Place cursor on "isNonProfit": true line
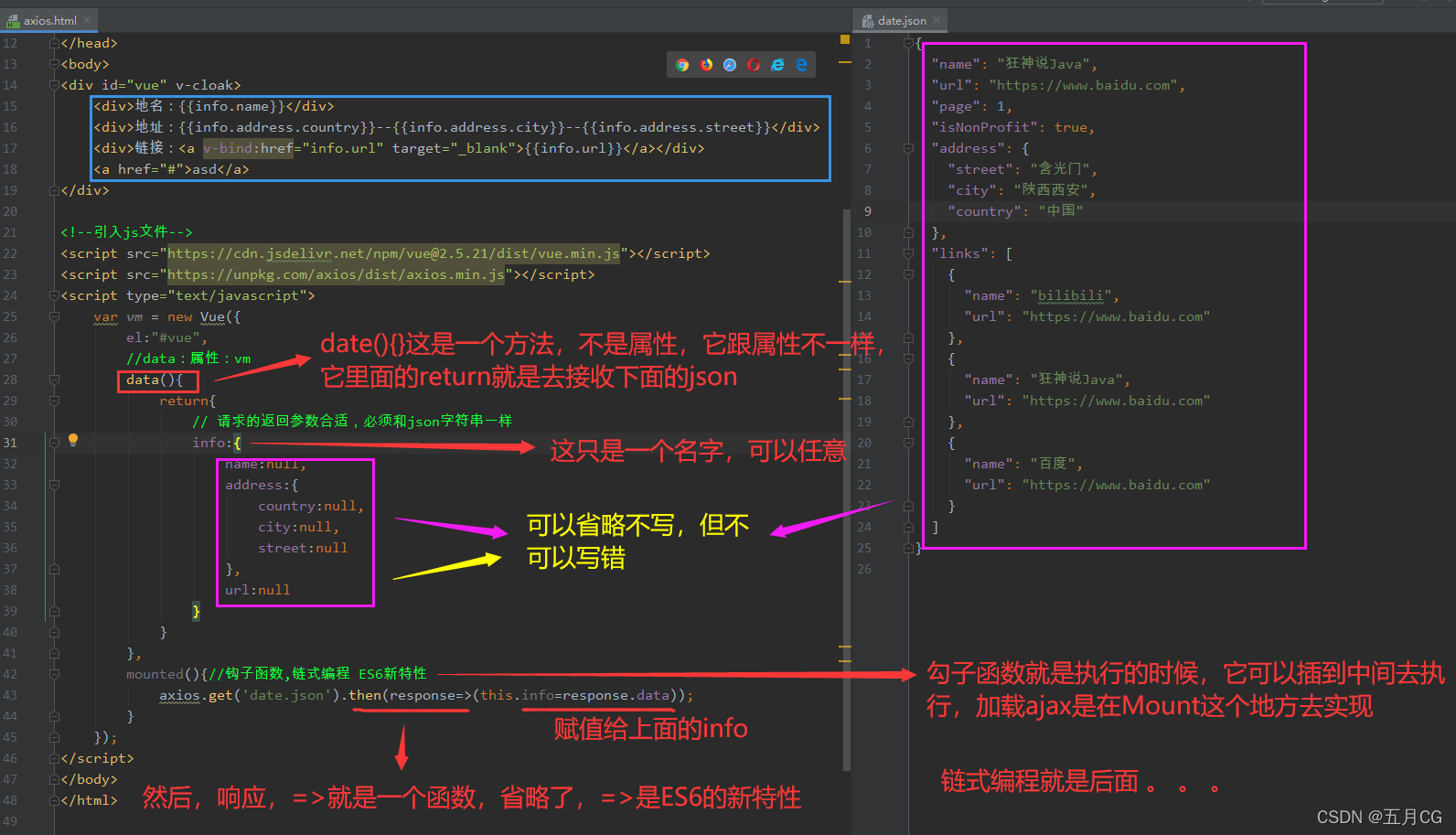The height and width of the screenshot is (835, 1456). point(1012,127)
